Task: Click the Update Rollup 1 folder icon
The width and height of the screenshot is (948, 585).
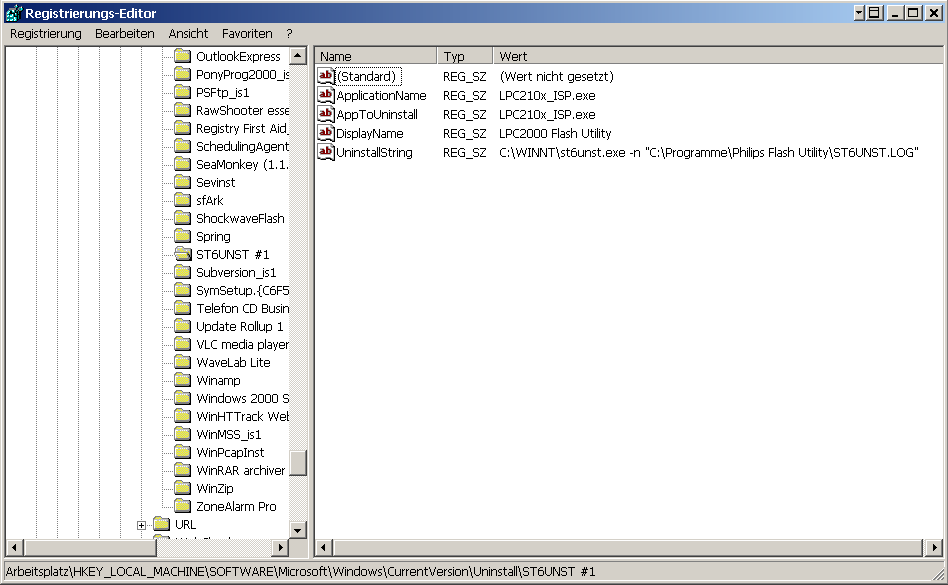Action: (x=183, y=326)
